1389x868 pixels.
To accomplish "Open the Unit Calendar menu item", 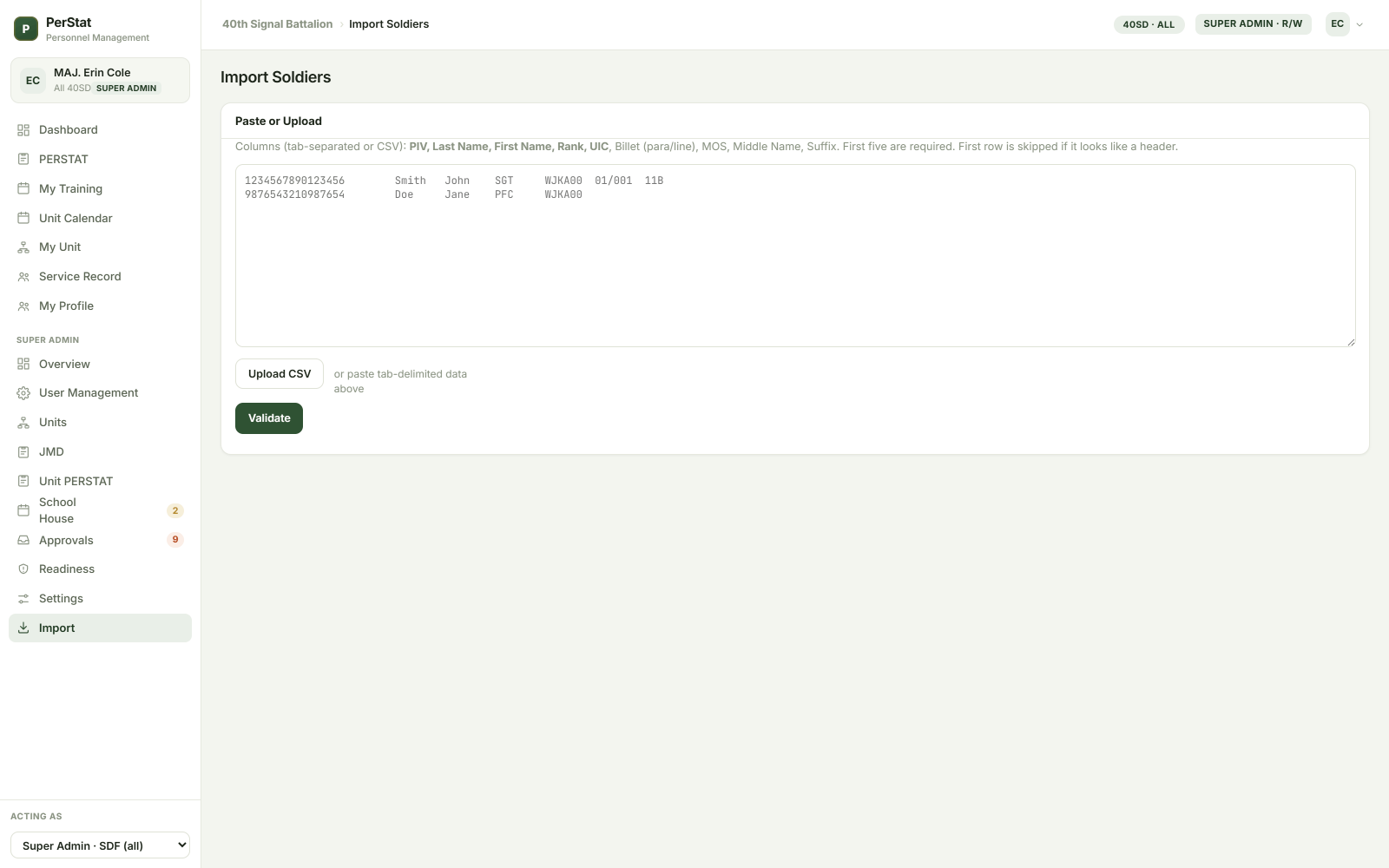I will point(100,219).
